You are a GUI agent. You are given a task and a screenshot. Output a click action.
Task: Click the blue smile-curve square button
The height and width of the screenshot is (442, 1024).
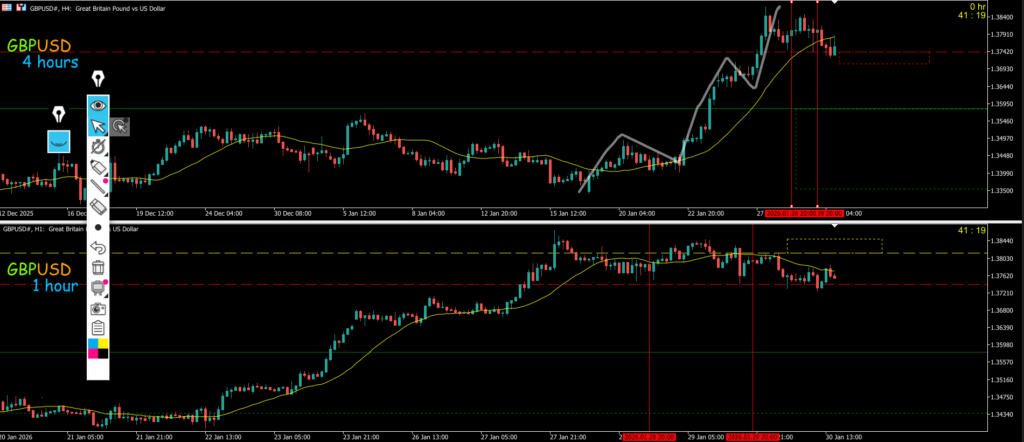59,141
